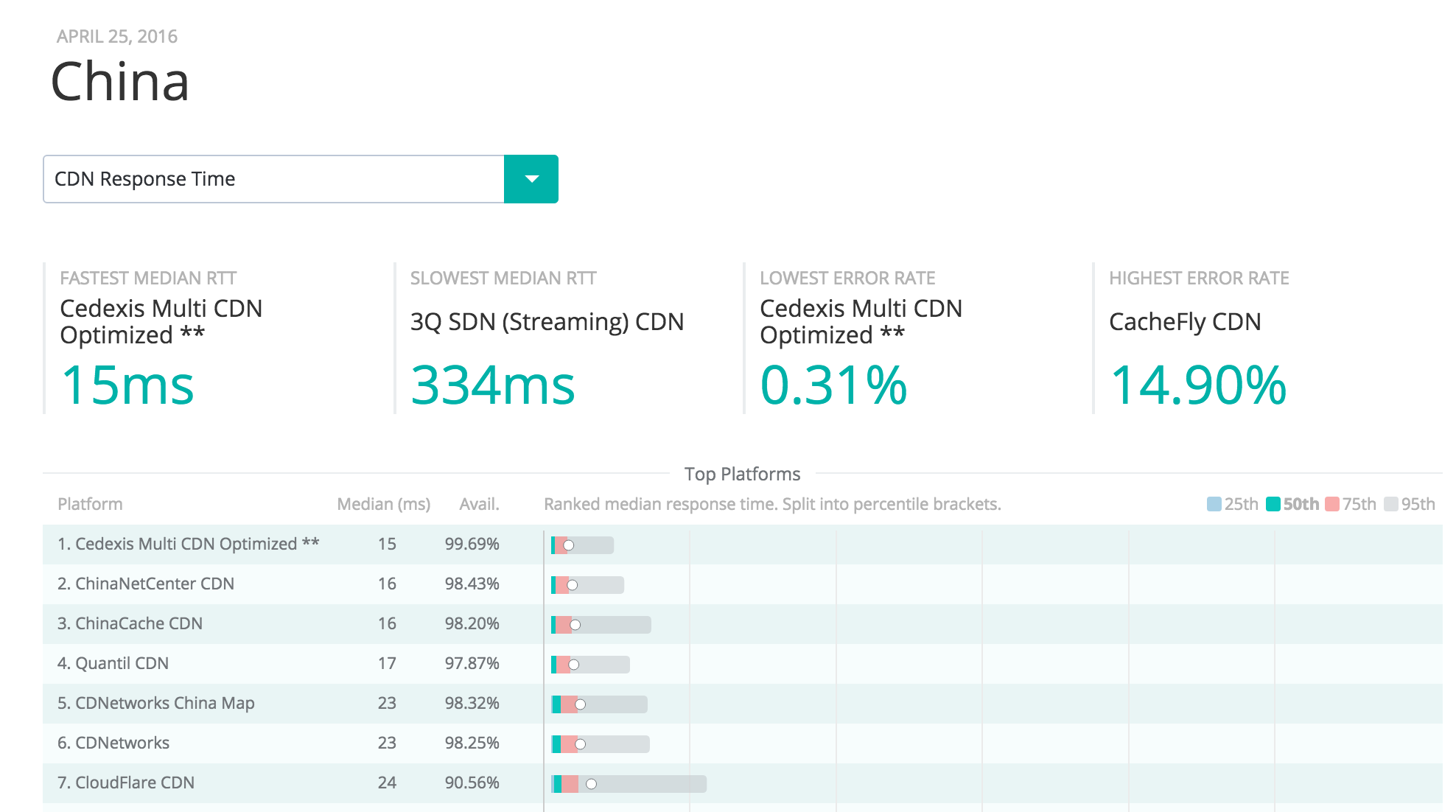
Task: Click the 0.31% lowest error rate value
Action: (x=833, y=385)
